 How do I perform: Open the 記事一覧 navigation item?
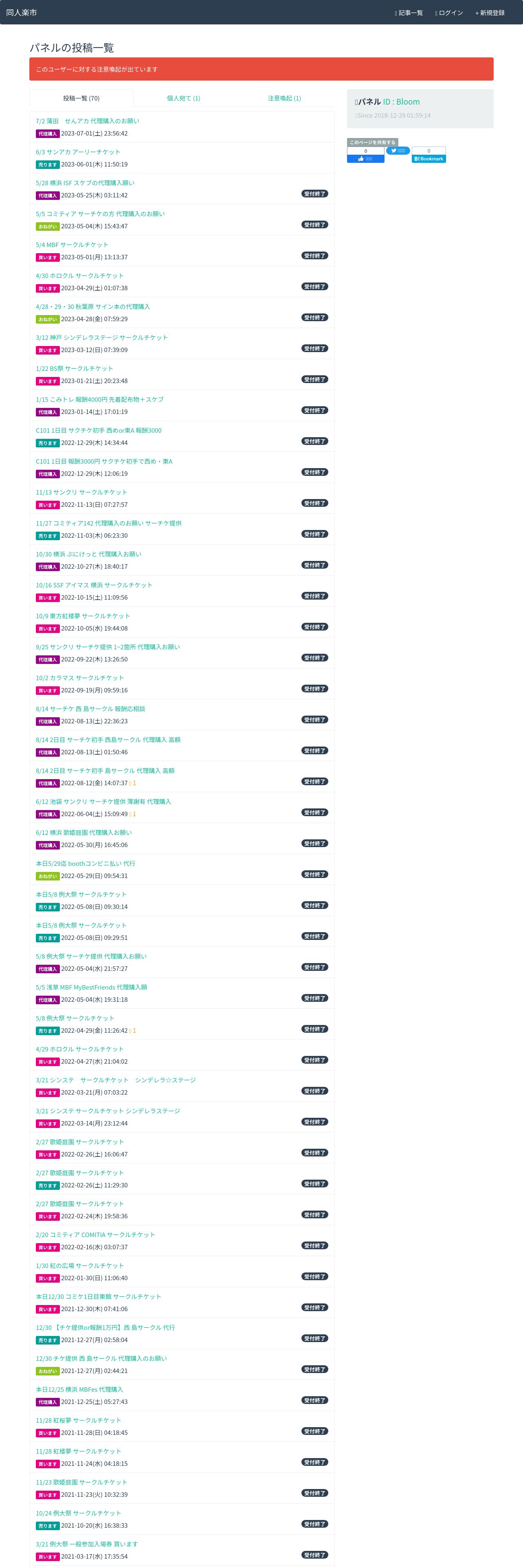coord(409,13)
